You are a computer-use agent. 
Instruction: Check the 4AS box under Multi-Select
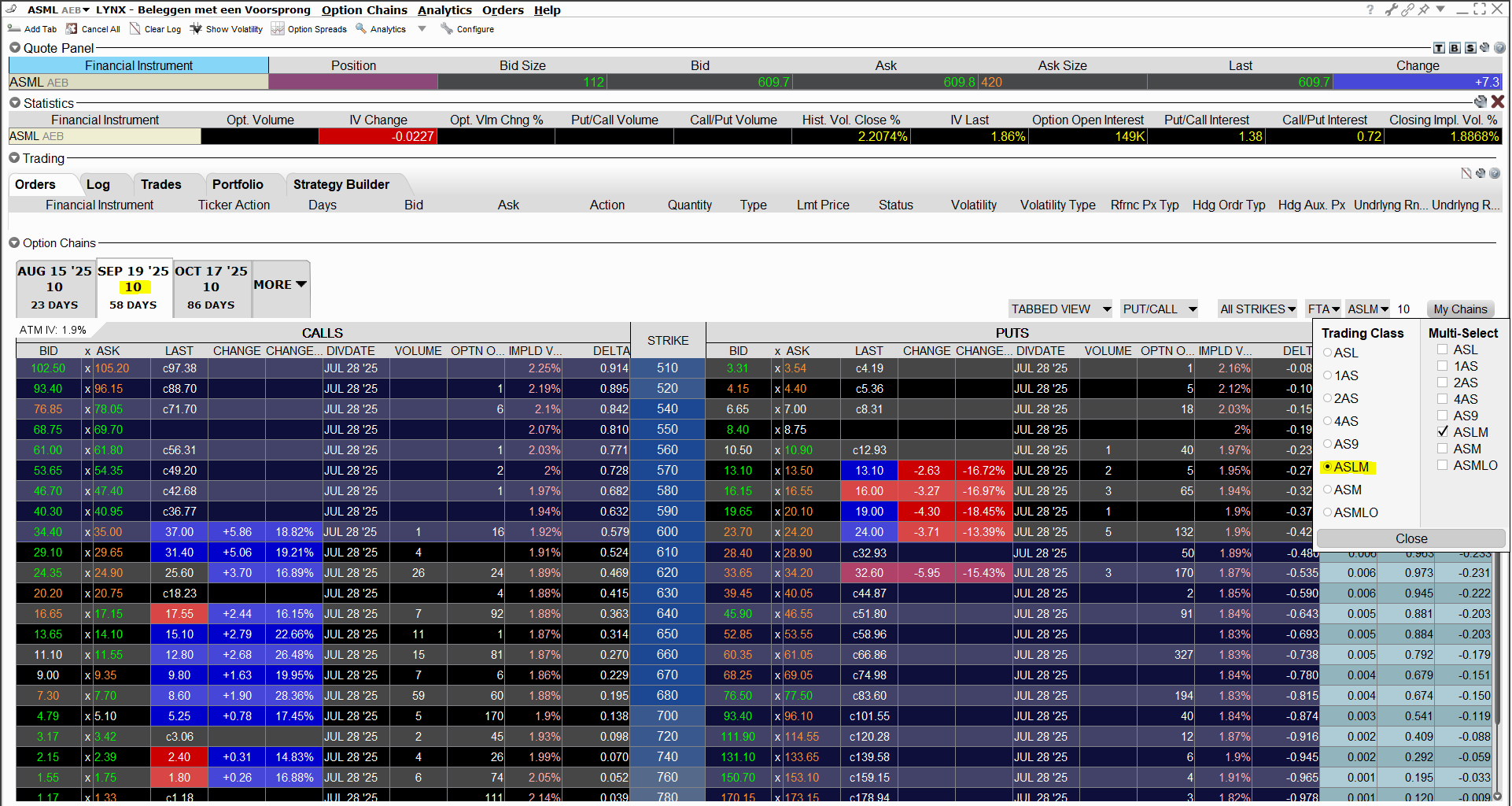point(1442,399)
